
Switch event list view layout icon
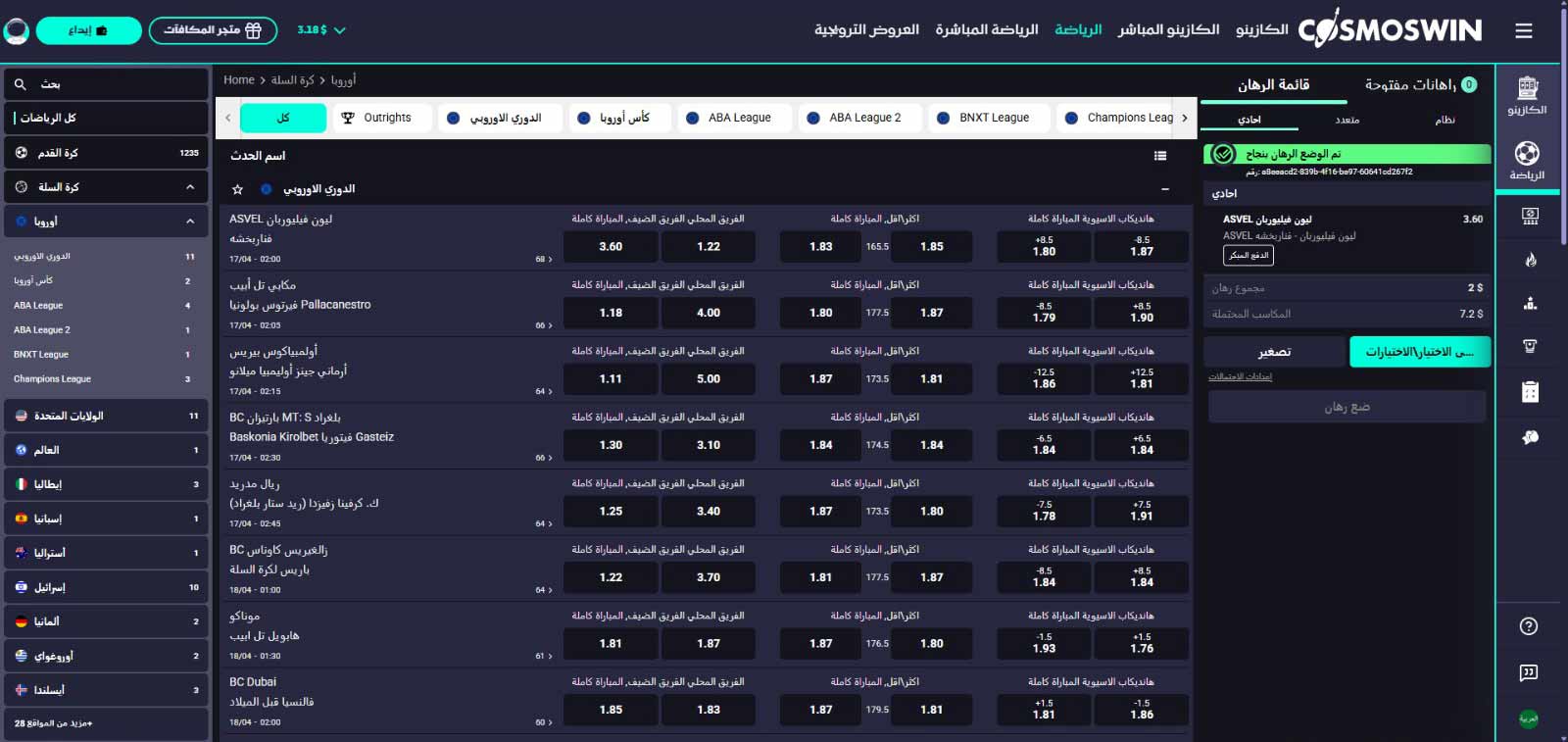pyautogui.click(x=1160, y=156)
